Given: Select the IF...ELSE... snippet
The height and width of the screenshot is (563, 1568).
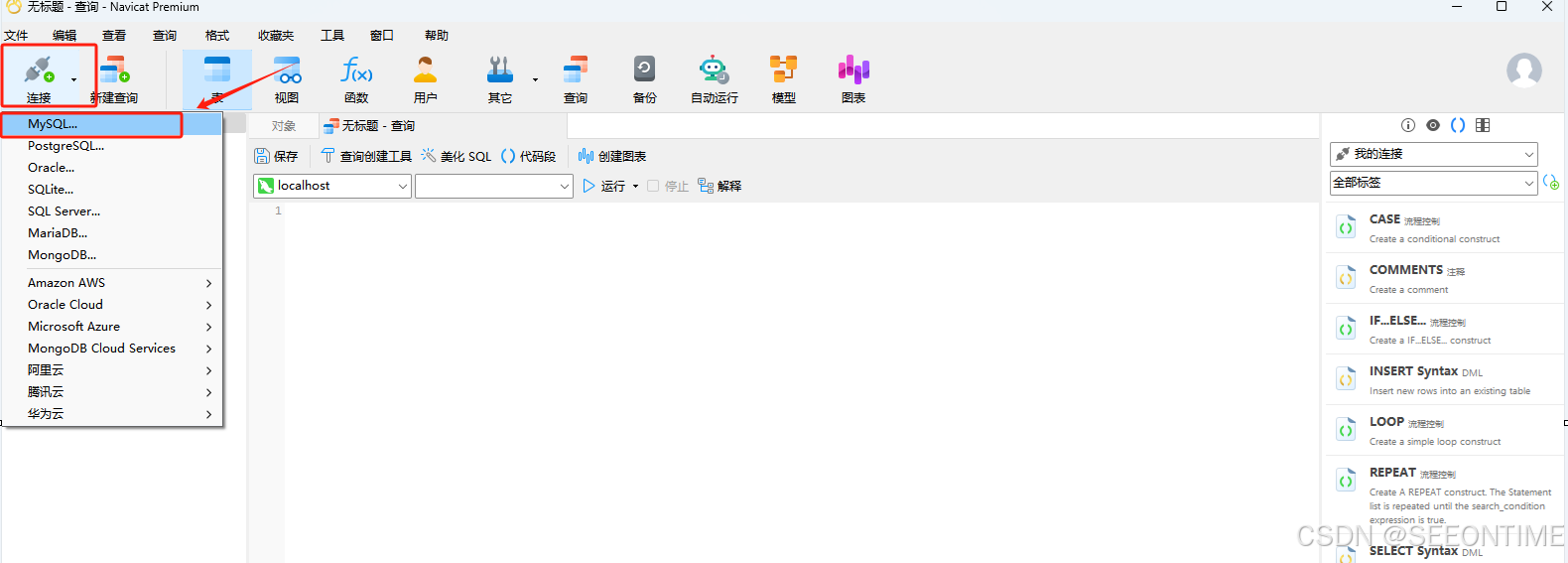Looking at the screenshot, I should 1445,329.
